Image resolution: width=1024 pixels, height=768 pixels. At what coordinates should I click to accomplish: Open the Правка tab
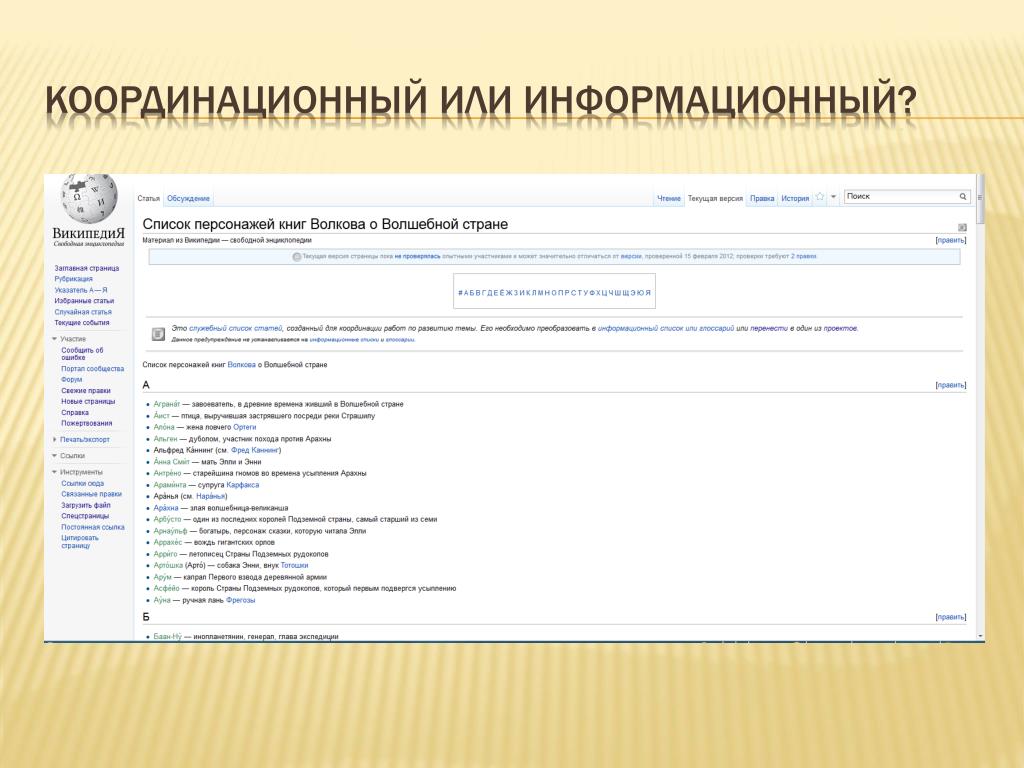[762, 199]
